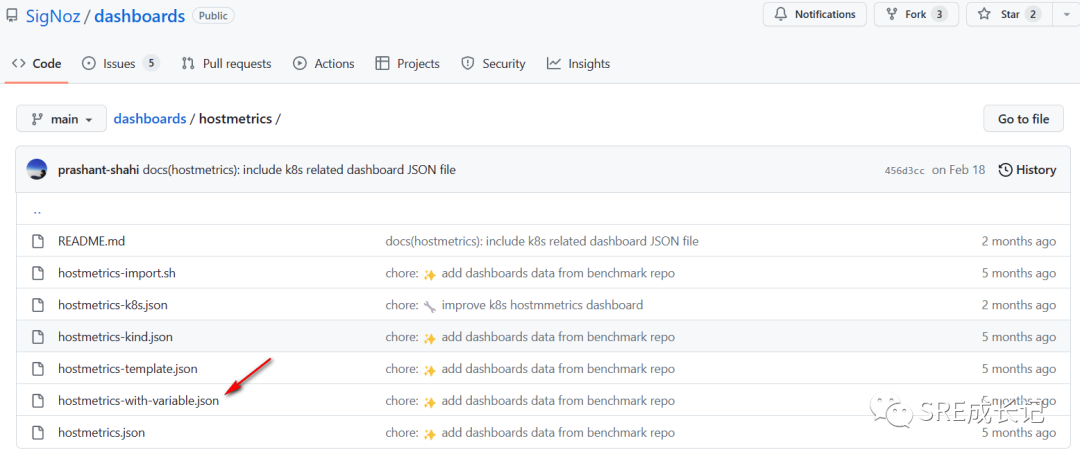This screenshot has width=1080, height=459.
Task: Open hostmetrics-import.sh file
Action: [116, 273]
